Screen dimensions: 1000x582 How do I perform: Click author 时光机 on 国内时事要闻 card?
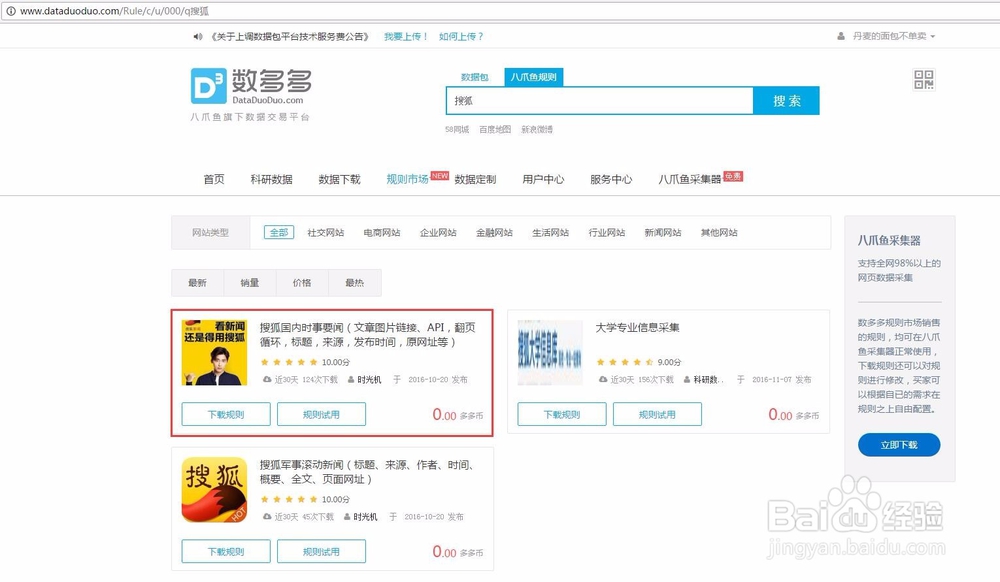click(x=369, y=380)
